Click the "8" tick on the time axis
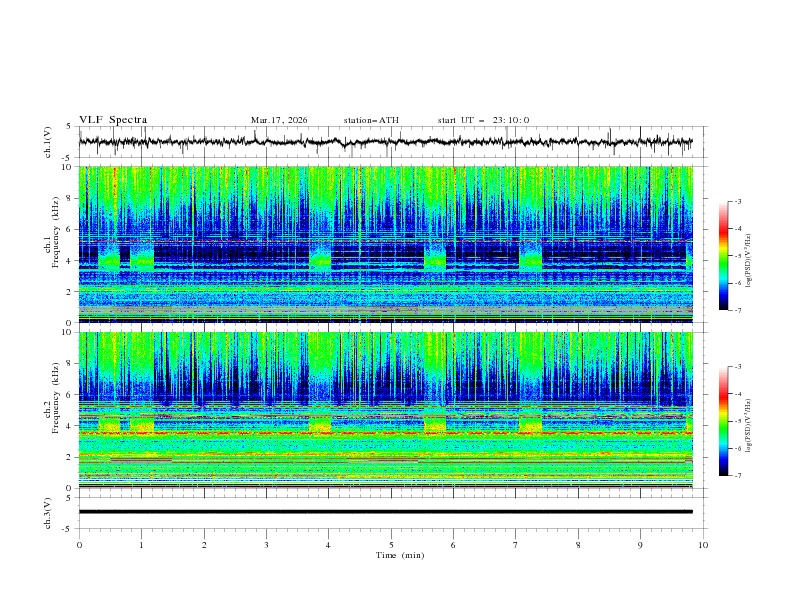Image resolution: width=792 pixels, height=612 pixels. click(578, 545)
